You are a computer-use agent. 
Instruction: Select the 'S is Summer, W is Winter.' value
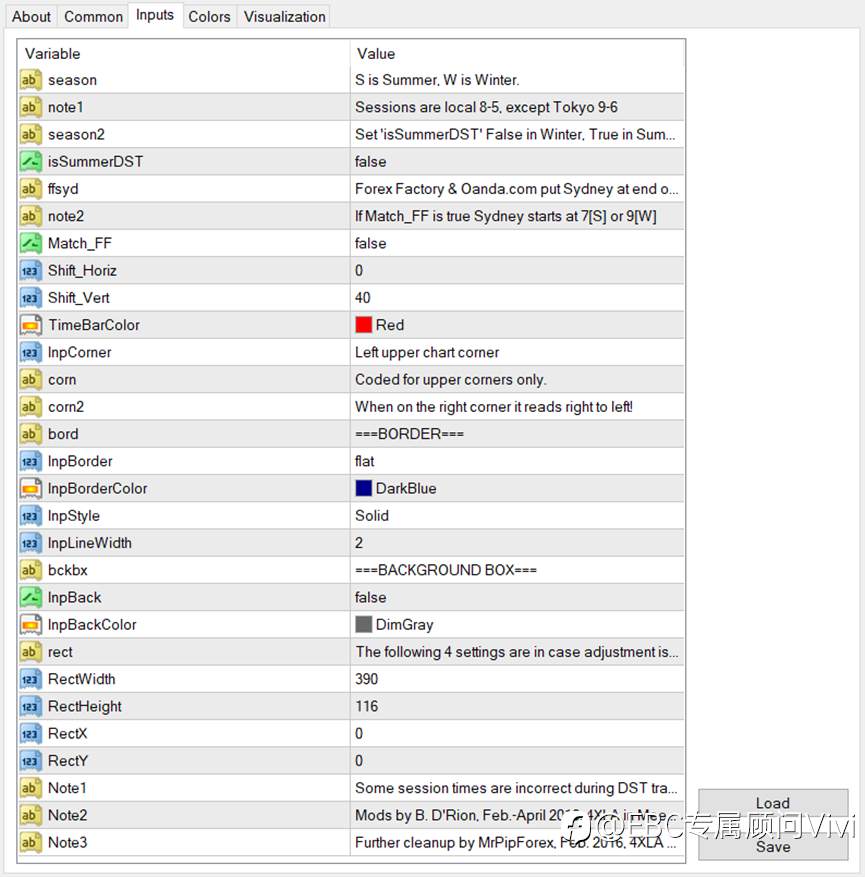pyautogui.click(x=437, y=80)
